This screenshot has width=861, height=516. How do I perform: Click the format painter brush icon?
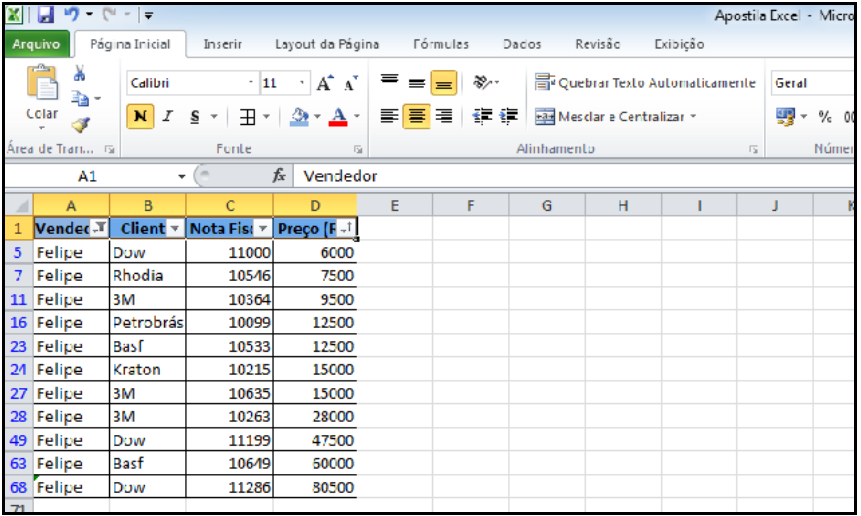coord(80,122)
